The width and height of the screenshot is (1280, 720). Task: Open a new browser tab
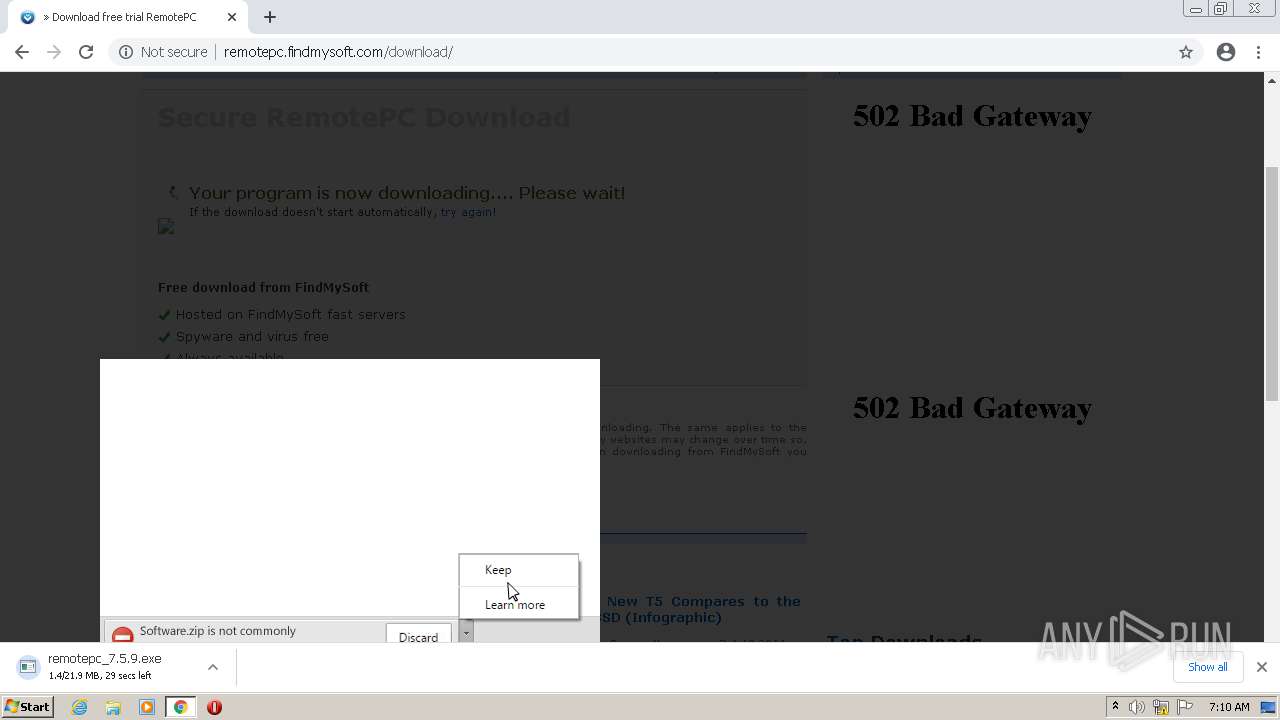coord(270,17)
